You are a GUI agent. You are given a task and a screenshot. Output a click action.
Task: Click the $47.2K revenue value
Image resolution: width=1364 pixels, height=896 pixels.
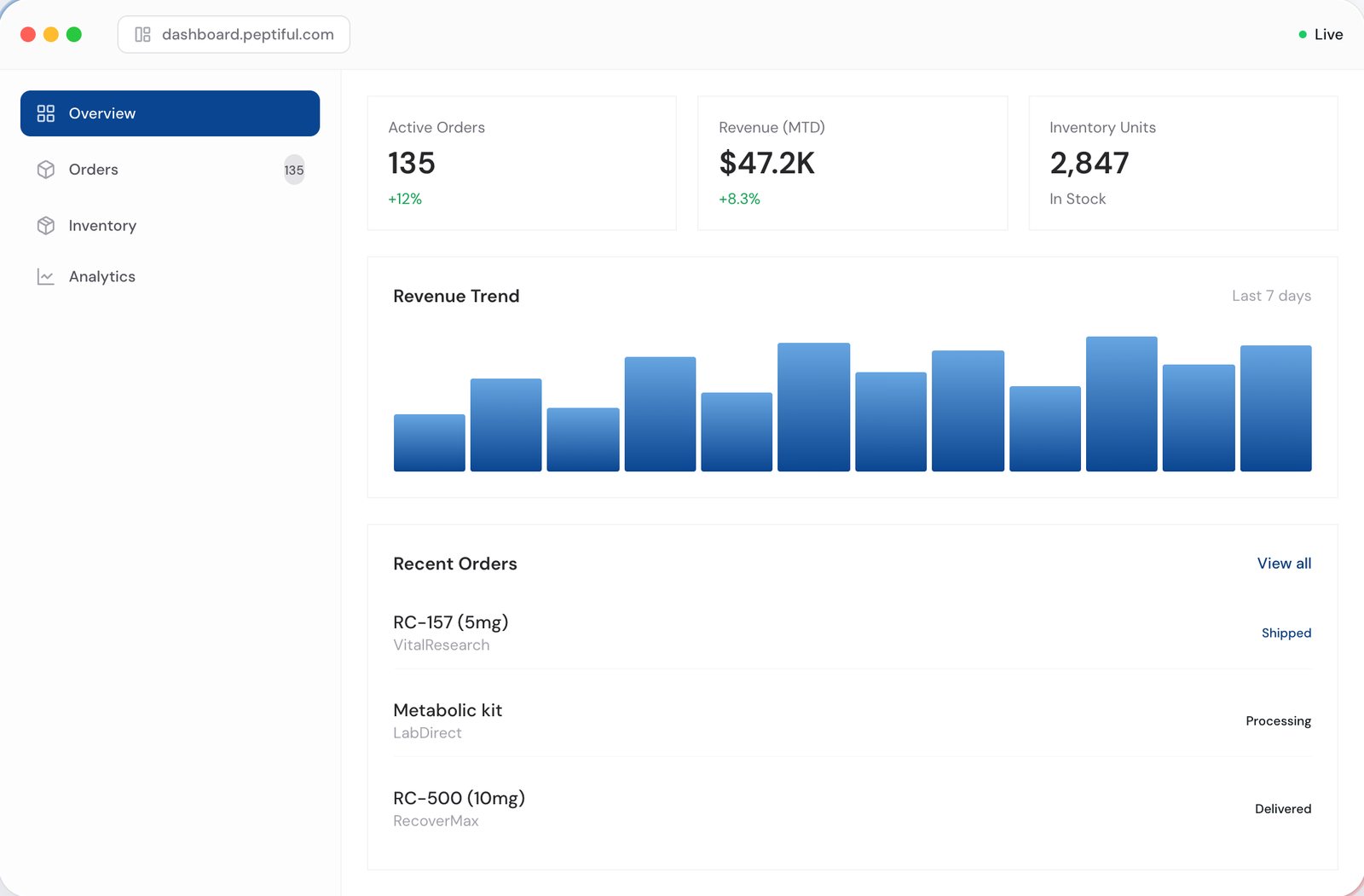(767, 163)
